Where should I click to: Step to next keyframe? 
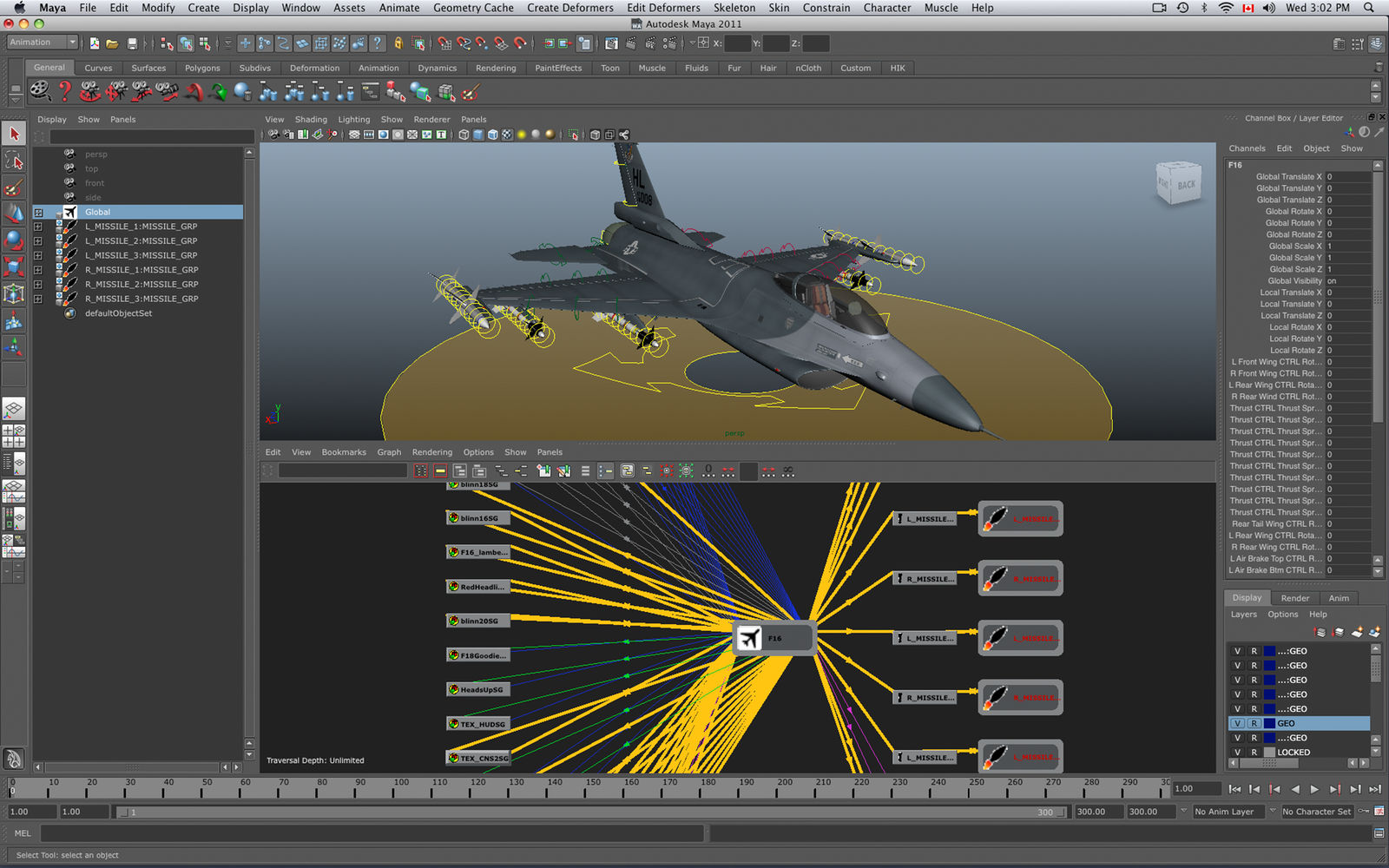tap(1334, 789)
